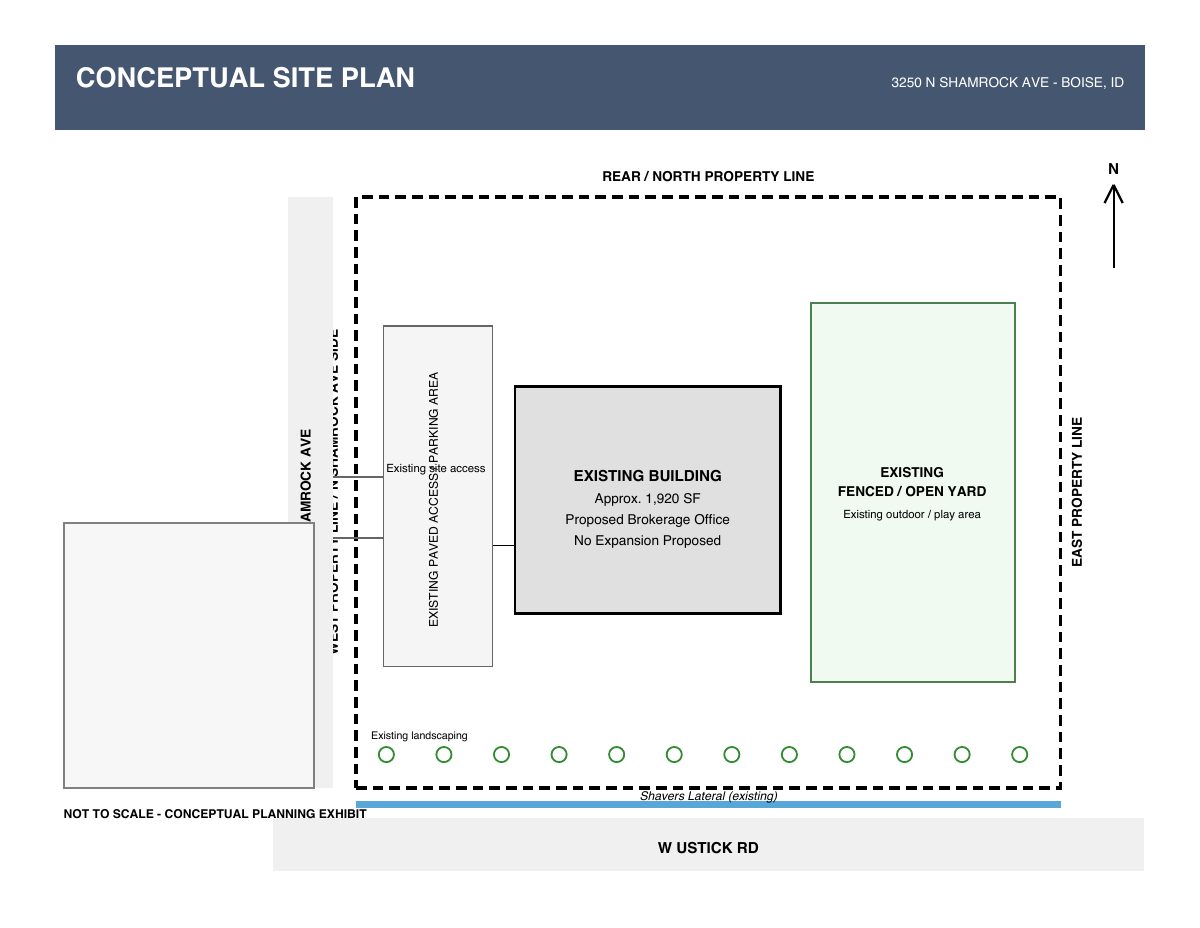Click the 'N' compass letter
The height and width of the screenshot is (928, 1200).
[1113, 169]
